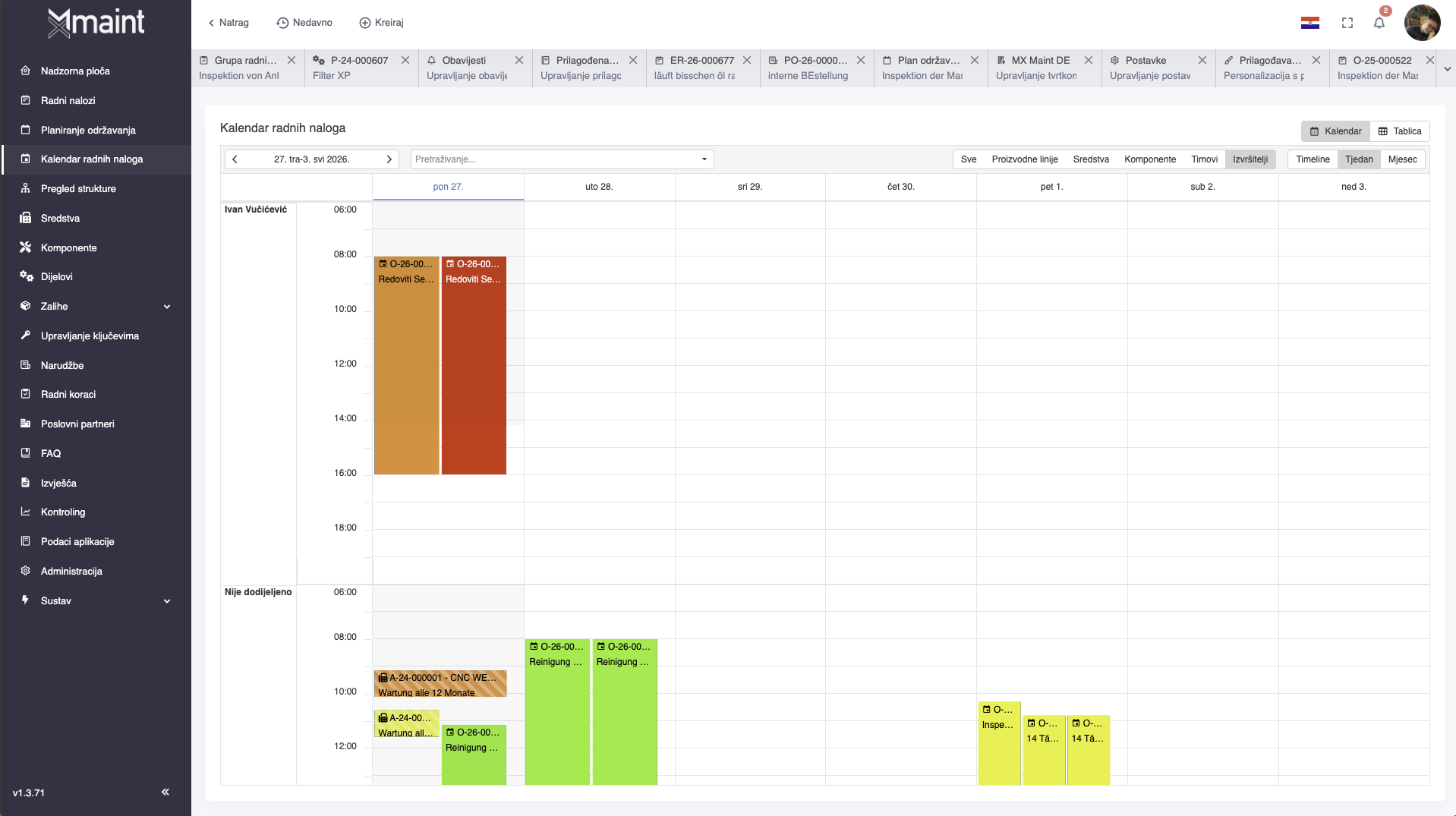Switch to Tablica view
This screenshot has width=1456, height=816.
[x=1399, y=131]
